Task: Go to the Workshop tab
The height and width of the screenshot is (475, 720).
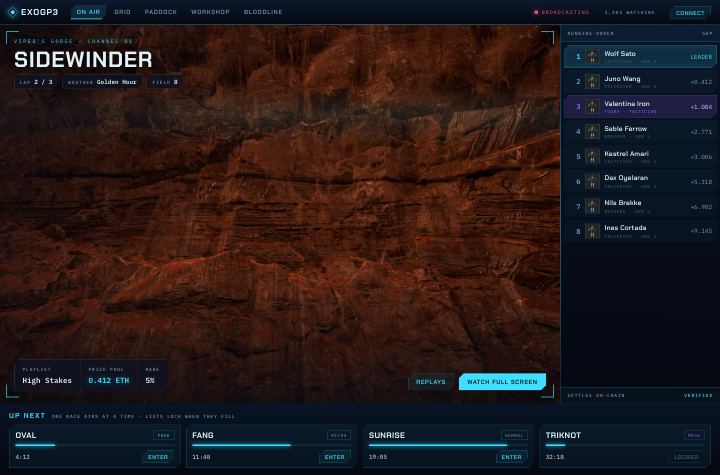Action: pos(210,12)
